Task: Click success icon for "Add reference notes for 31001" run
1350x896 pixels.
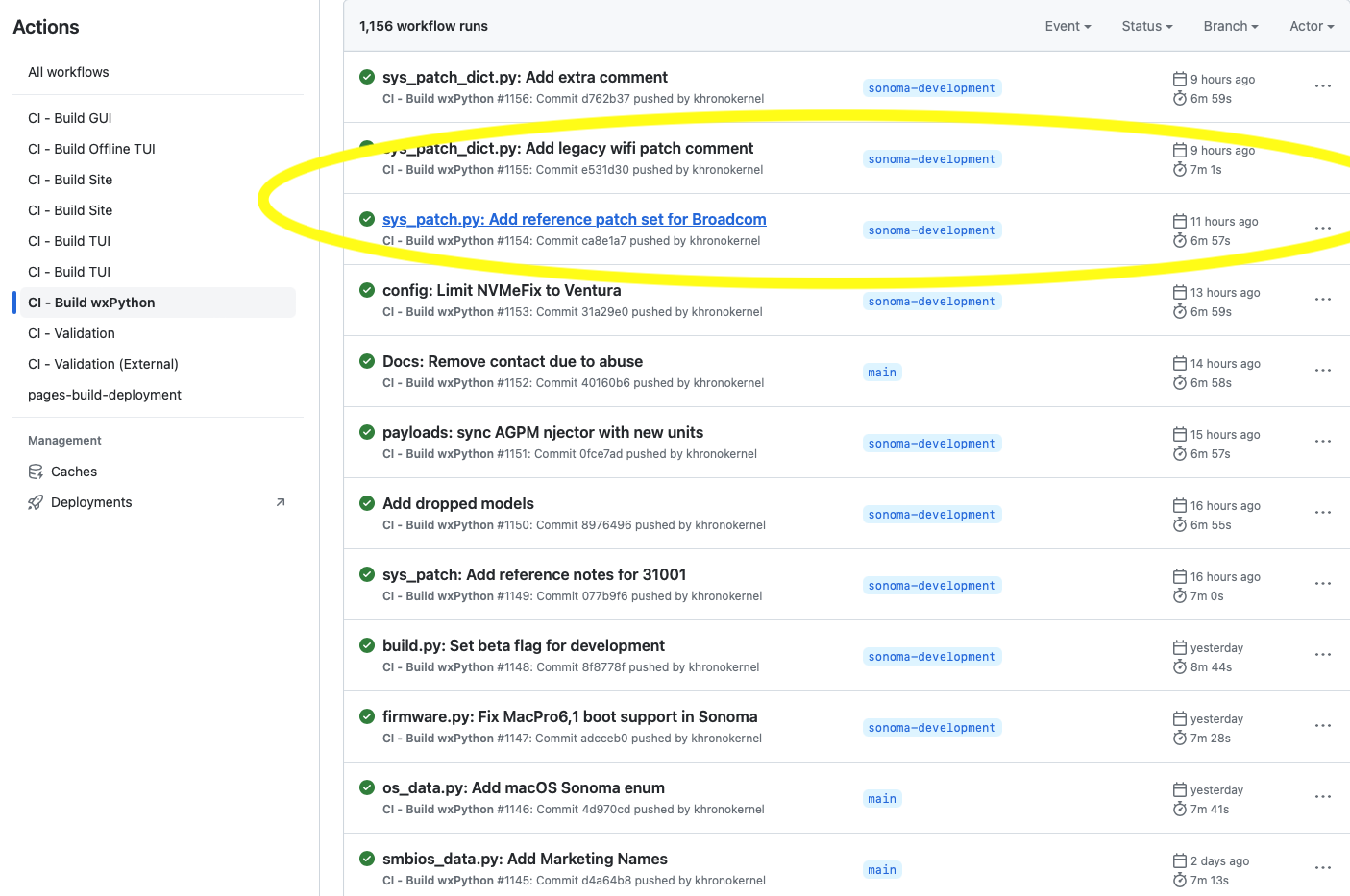Action: coord(367,574)
